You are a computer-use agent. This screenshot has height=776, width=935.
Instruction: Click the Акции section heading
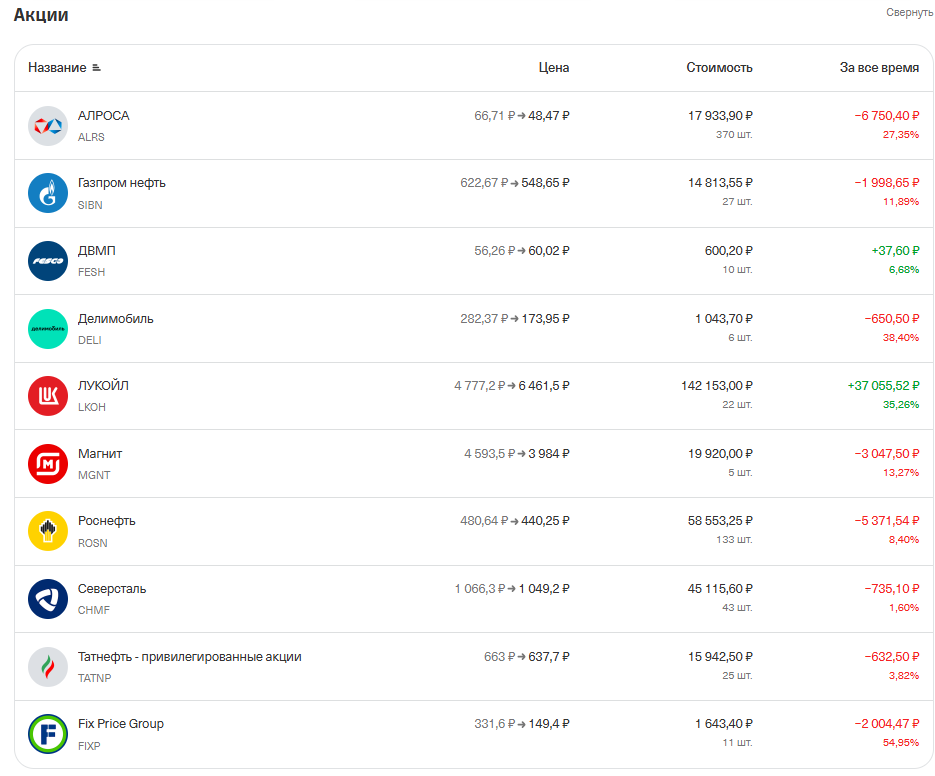[41, 15]
